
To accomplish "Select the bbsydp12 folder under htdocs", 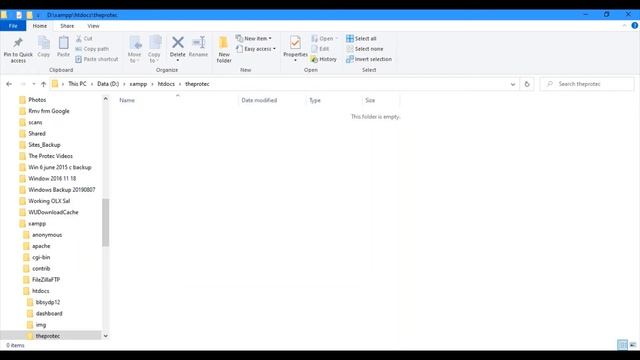I will [48, 302].
